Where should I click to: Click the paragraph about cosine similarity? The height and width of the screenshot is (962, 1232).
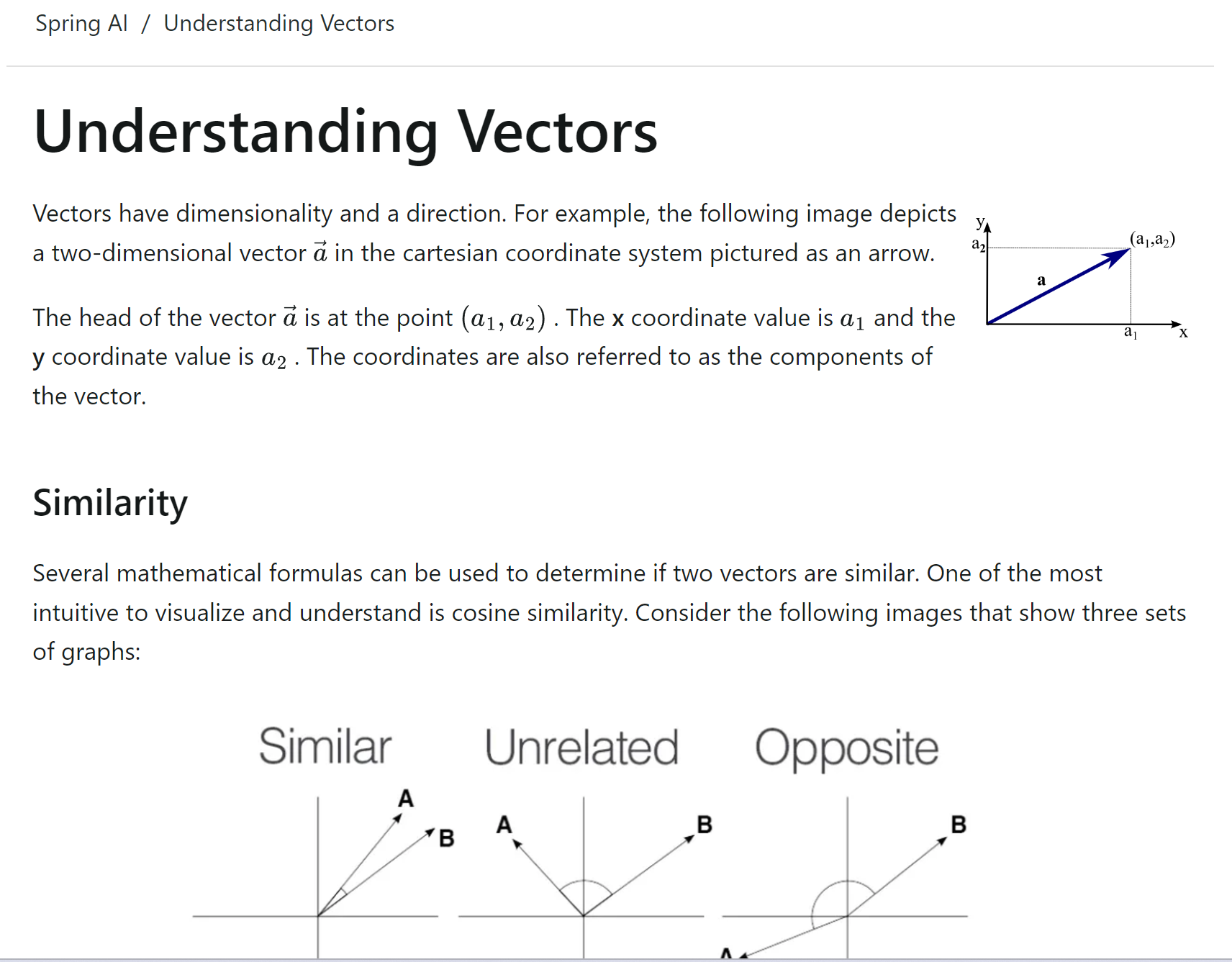[x=610, y=612]
